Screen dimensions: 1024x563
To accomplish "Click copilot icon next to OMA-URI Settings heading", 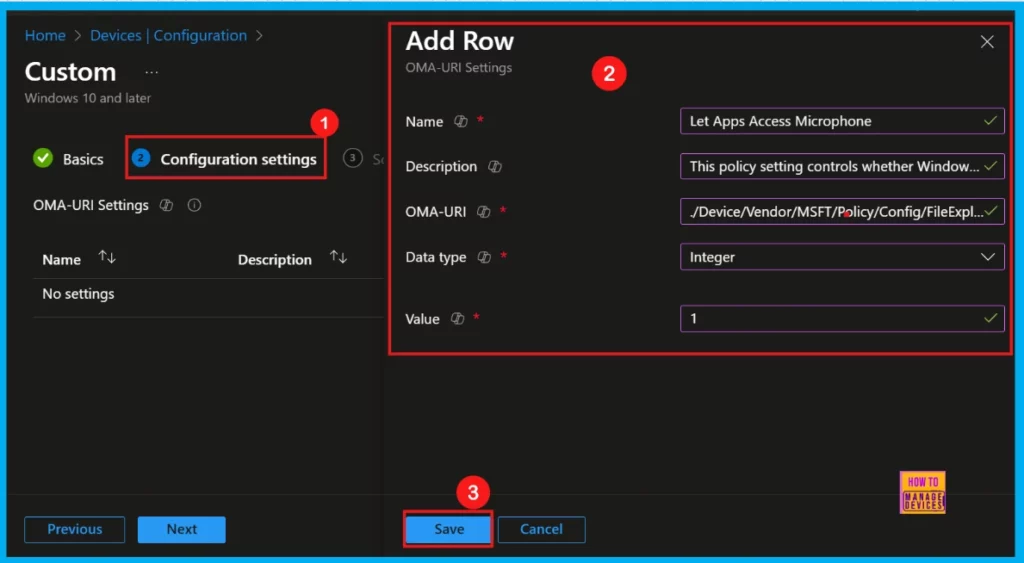I will click(x=167, y=205).
